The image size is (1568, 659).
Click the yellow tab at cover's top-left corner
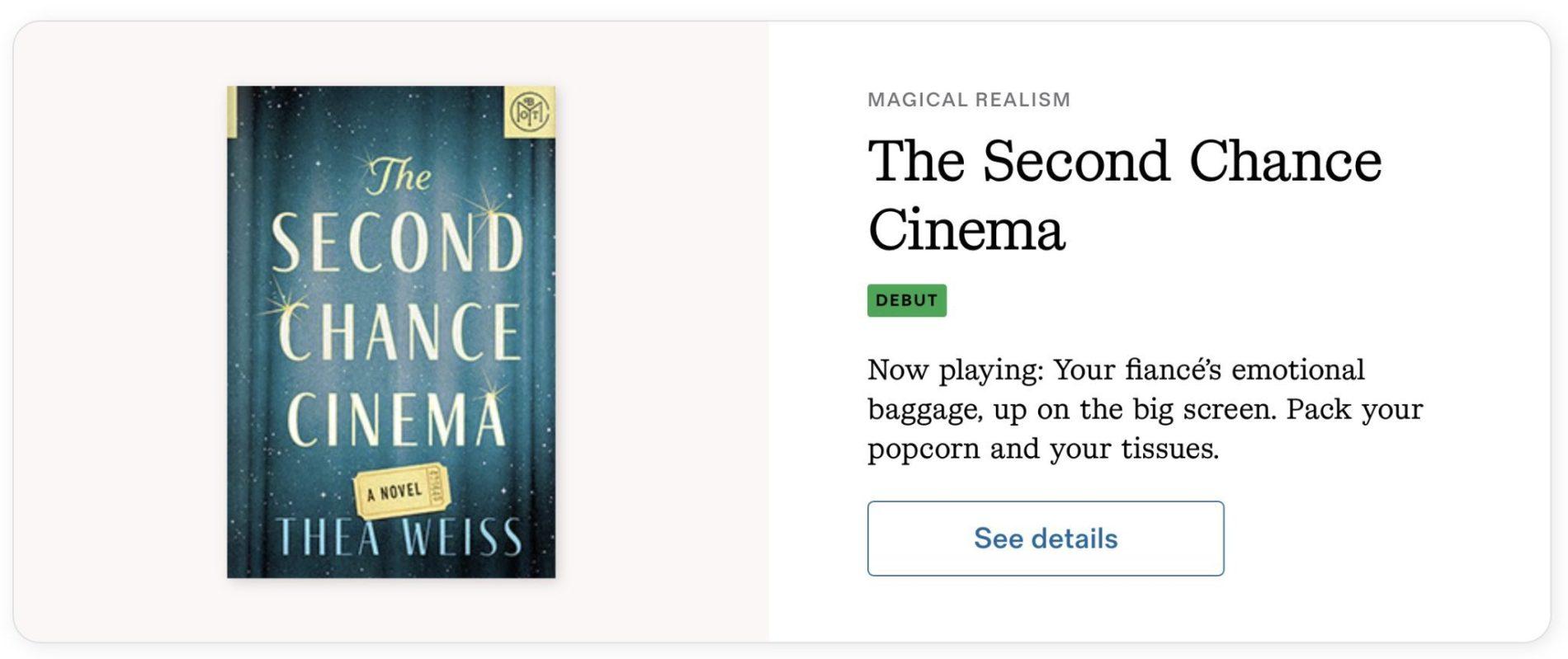click(x=232, y=111)
